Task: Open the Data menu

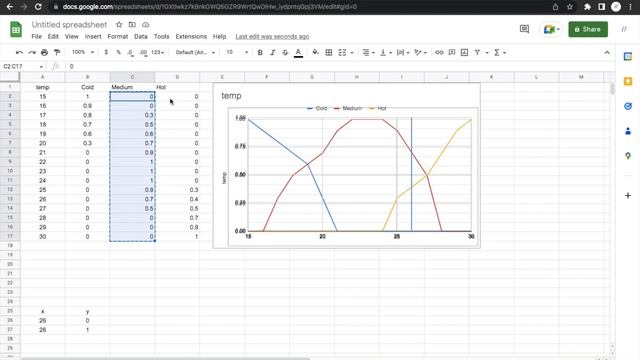Action: click(141, 36)
